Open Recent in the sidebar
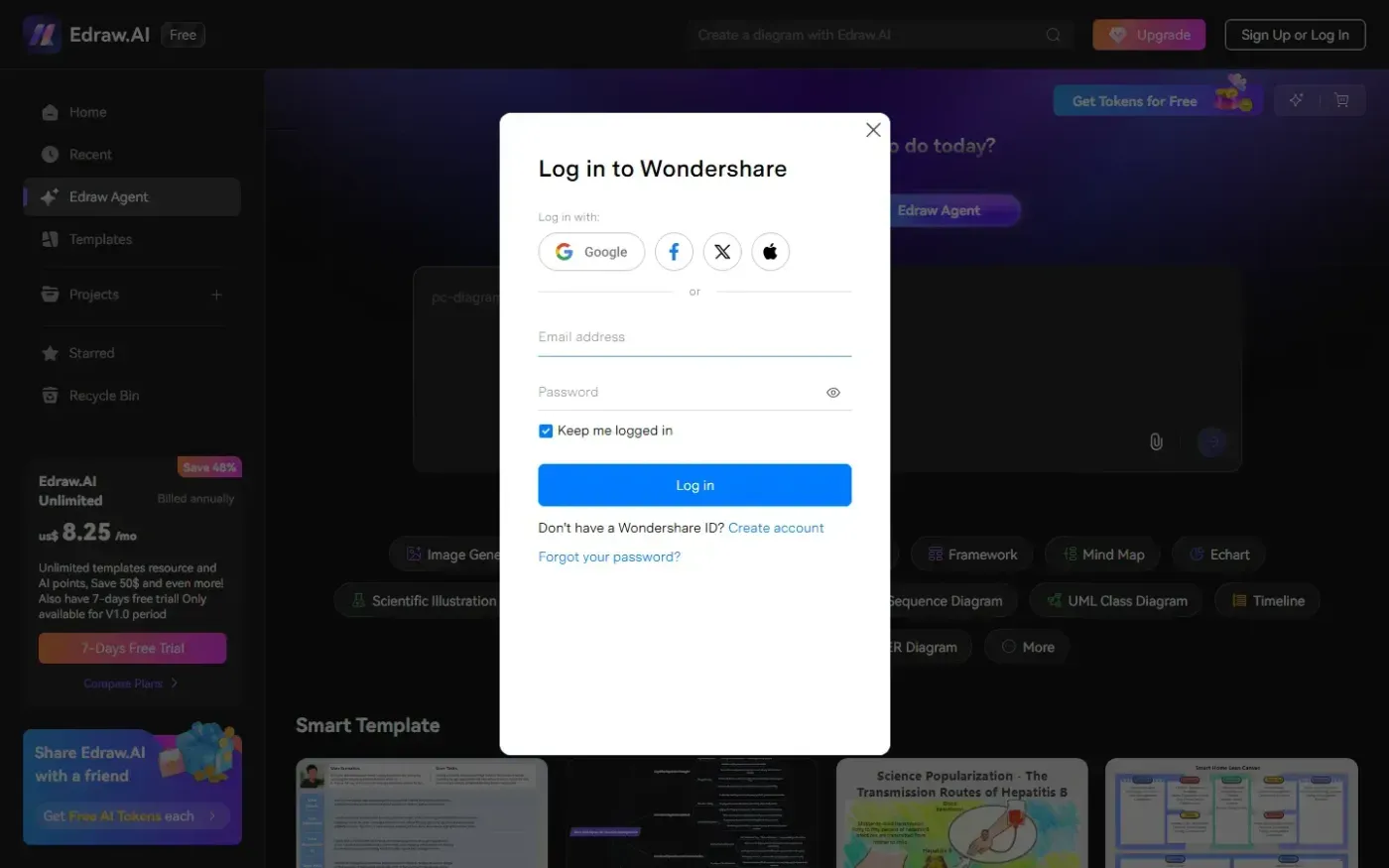The width and height of the screenshot is (1389, 868). click(x=132, y=155)
